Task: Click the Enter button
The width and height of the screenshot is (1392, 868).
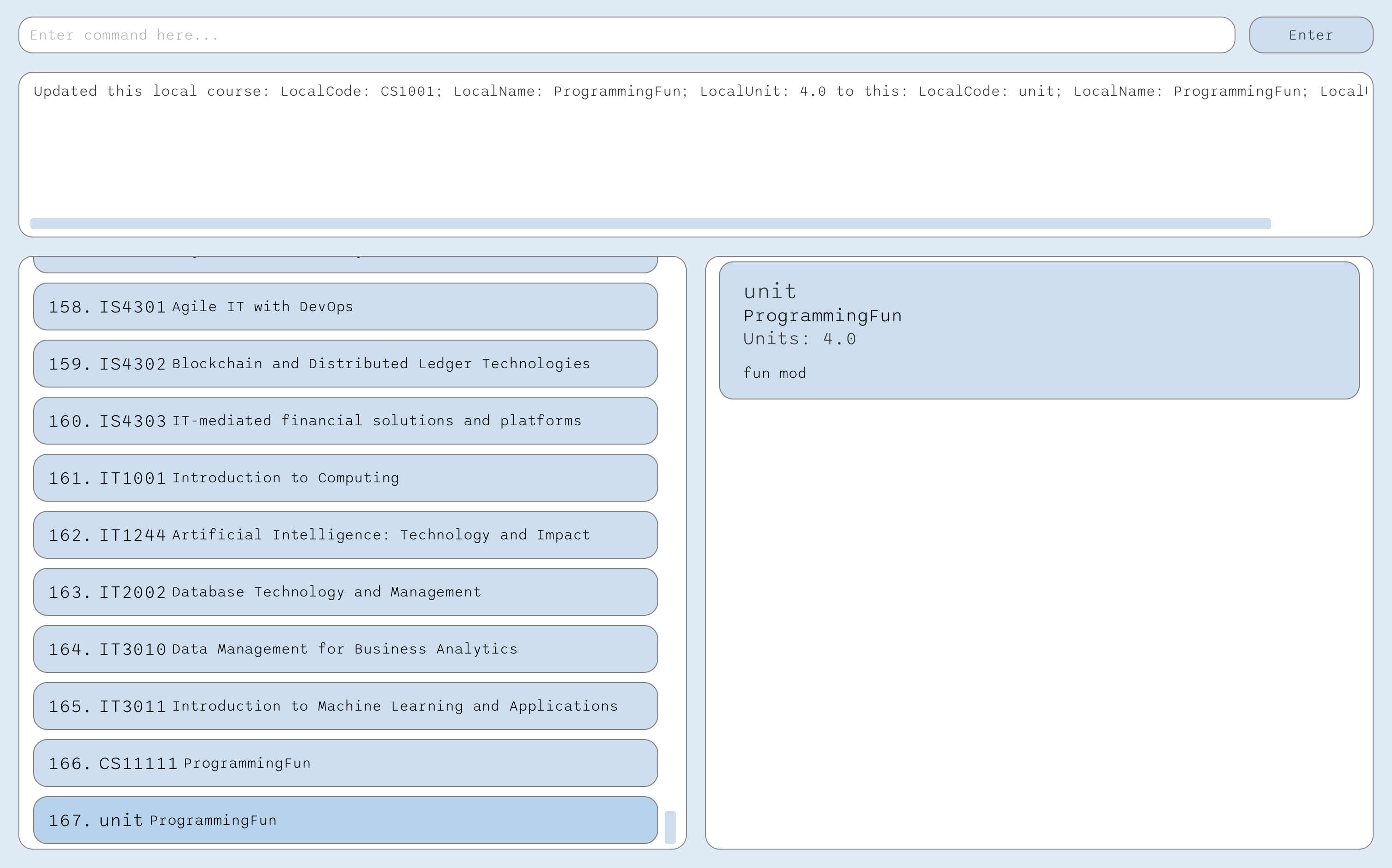Action: [1311, 35]
